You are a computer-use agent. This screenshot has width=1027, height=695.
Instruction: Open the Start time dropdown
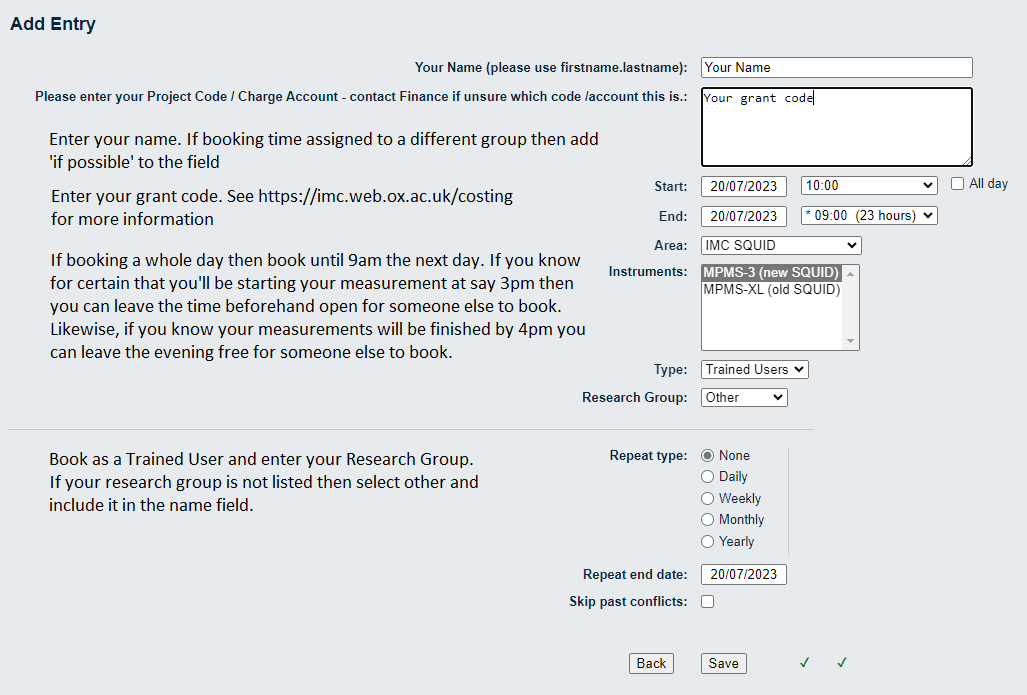(x=869, y=185)
